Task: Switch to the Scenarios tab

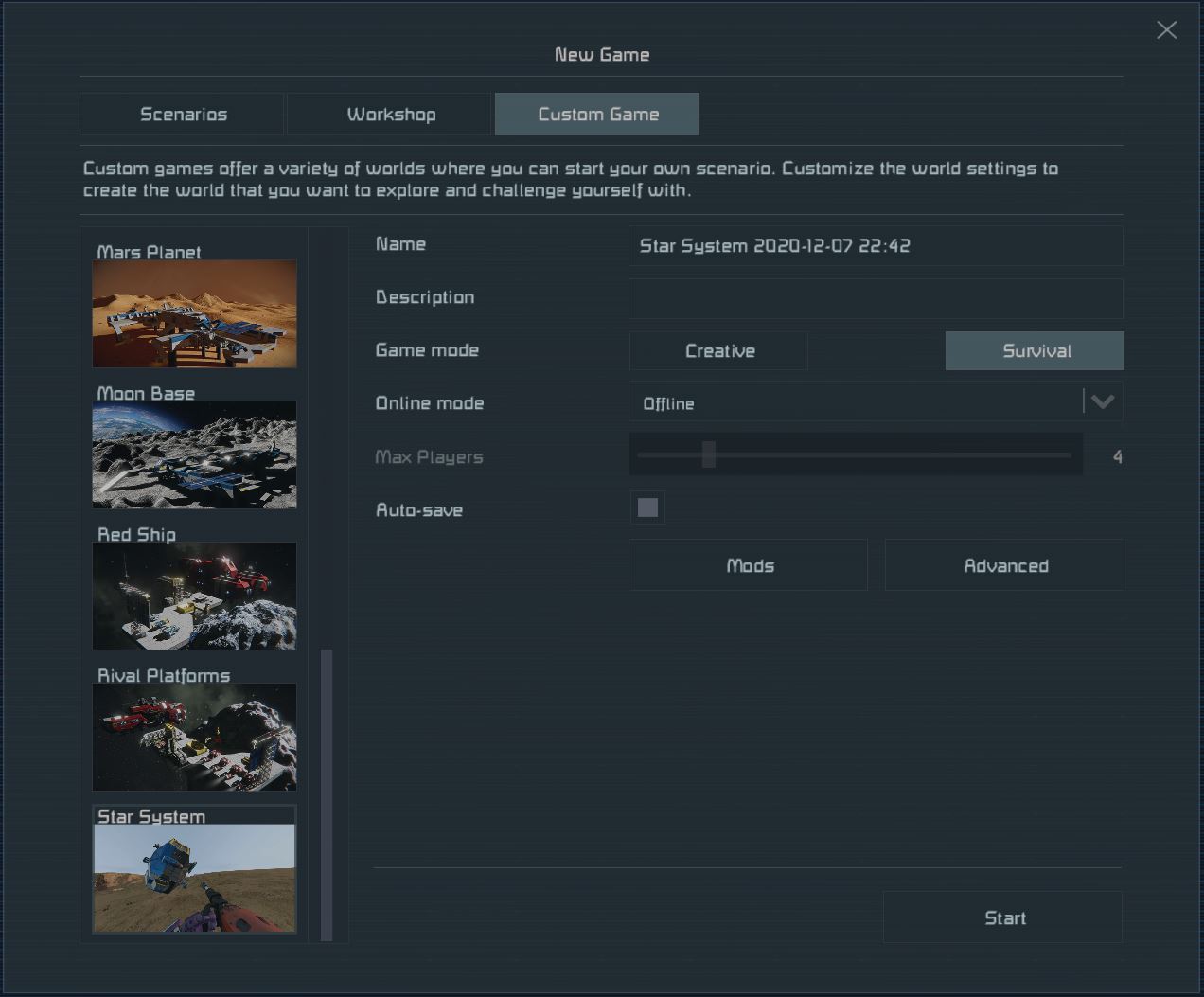Action: coord(183,115)
